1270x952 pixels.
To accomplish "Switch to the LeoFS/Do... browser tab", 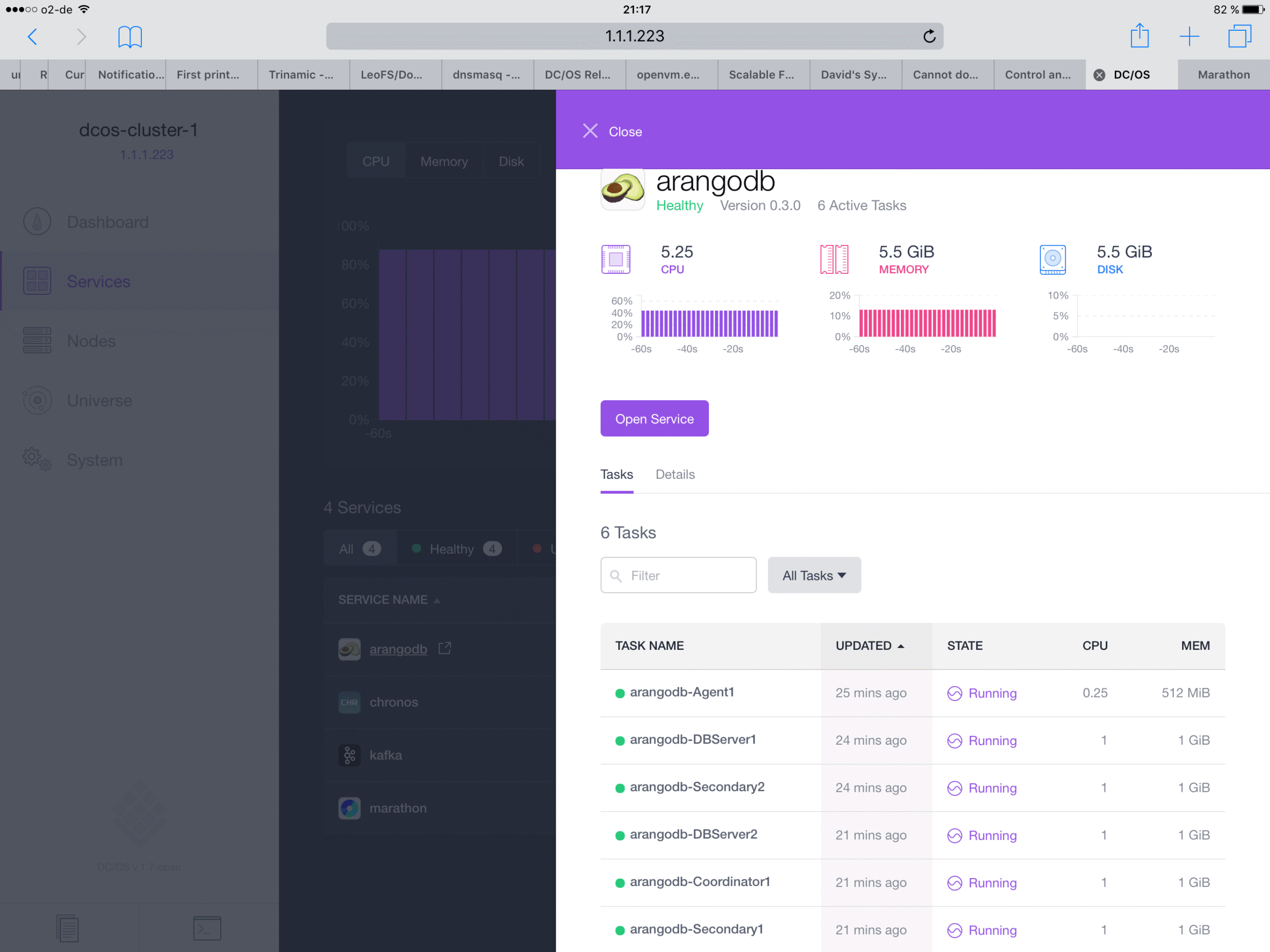I will tap(395, 74).
